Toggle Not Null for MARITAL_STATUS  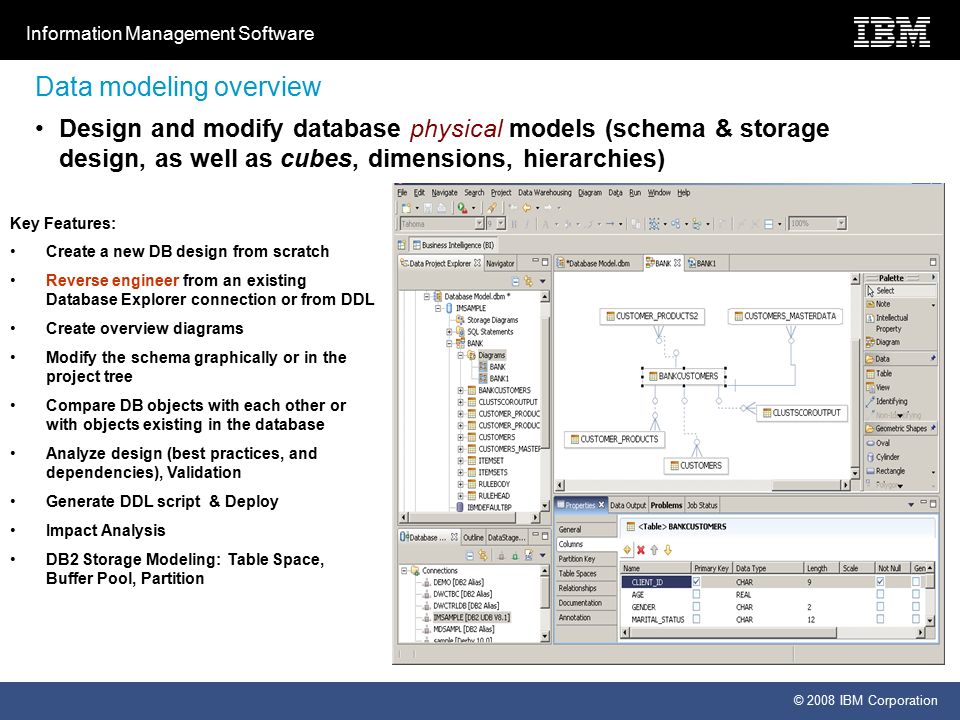880,619
